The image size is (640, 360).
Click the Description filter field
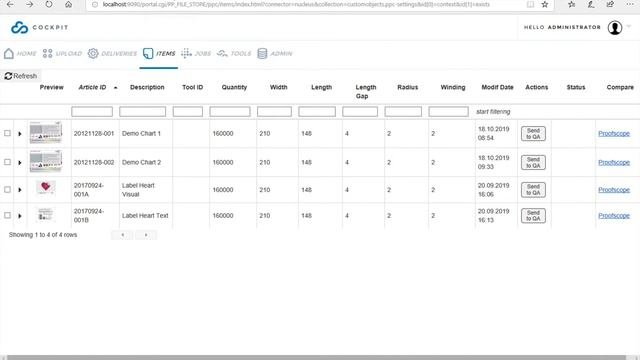(x=142, y=111)
